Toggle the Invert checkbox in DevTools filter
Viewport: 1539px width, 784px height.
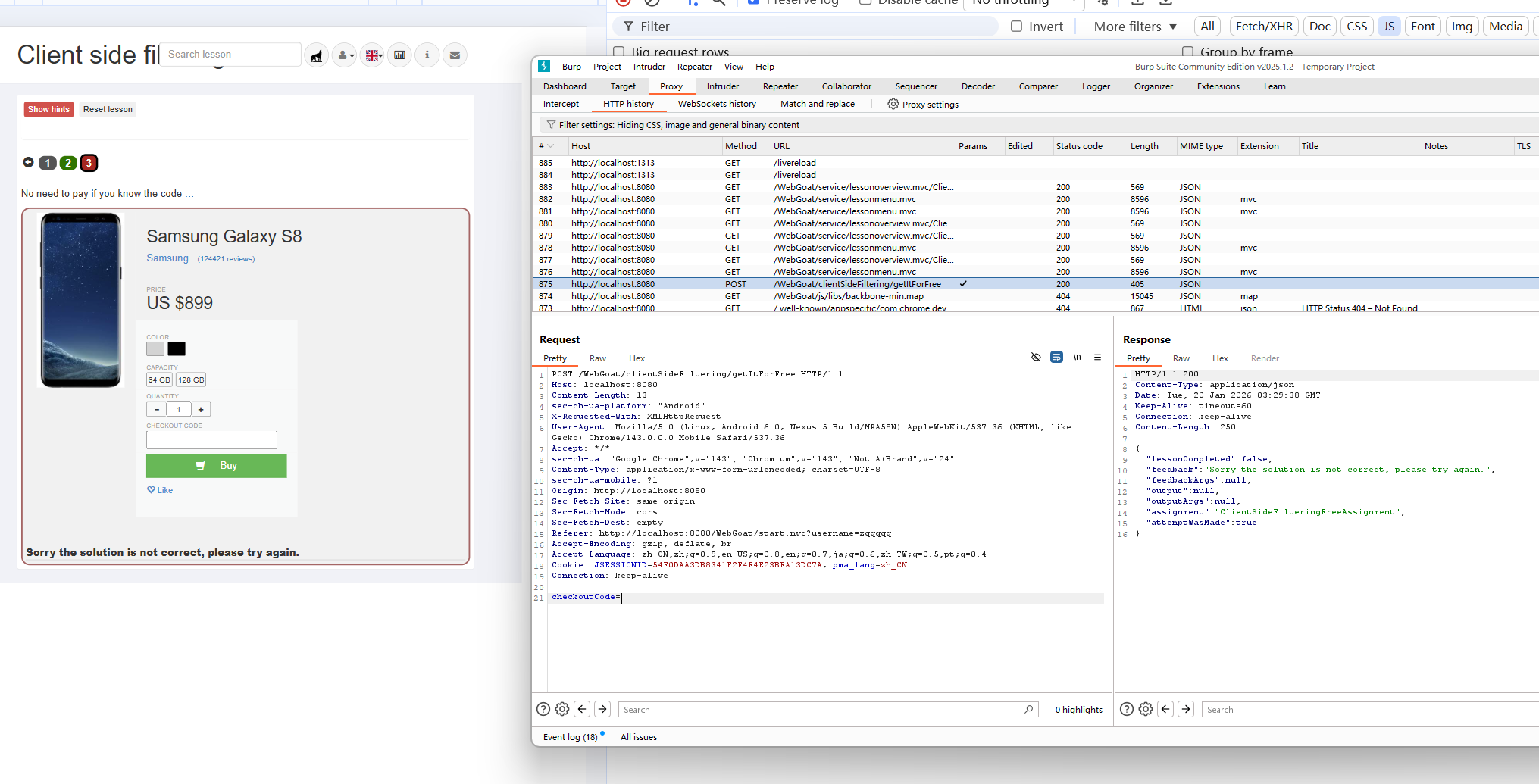(x=1017, y=27)
